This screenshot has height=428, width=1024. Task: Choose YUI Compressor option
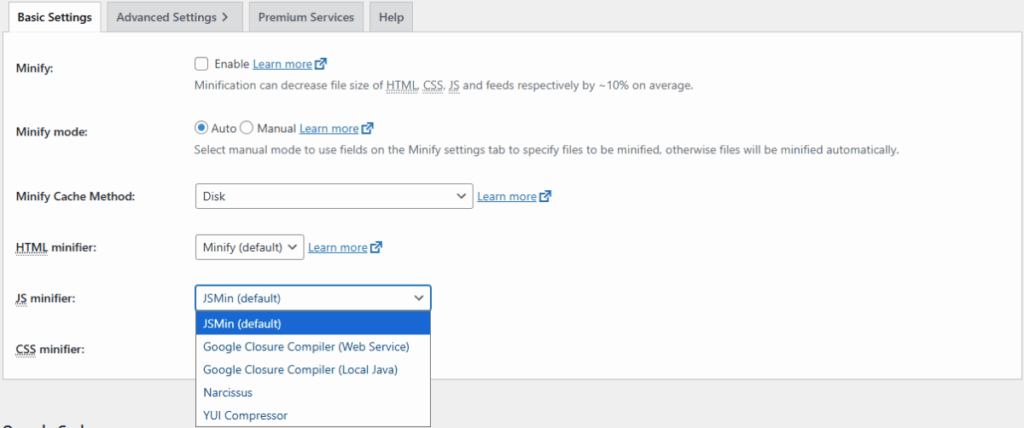(x=245, y=415)
